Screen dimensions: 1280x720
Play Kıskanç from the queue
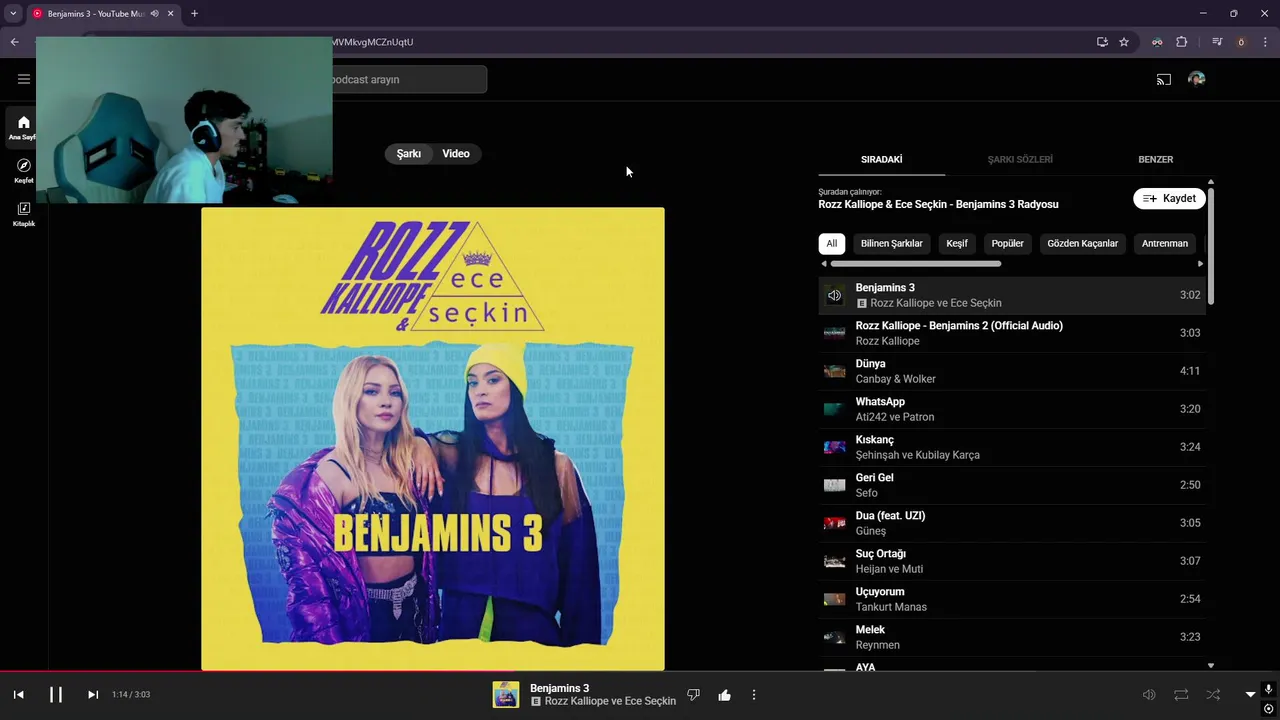click(x=1012, y=447)
